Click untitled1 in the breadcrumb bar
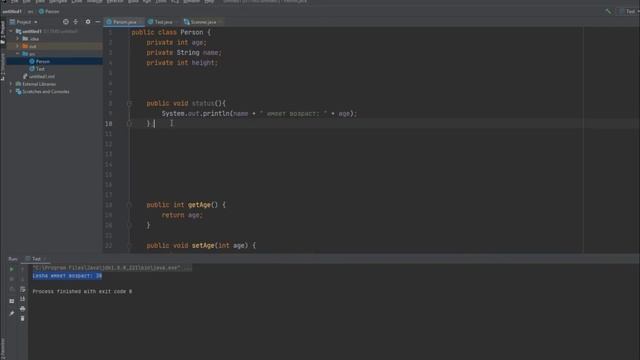The height and width of the screenshot is (360, 640). (11, 11)
